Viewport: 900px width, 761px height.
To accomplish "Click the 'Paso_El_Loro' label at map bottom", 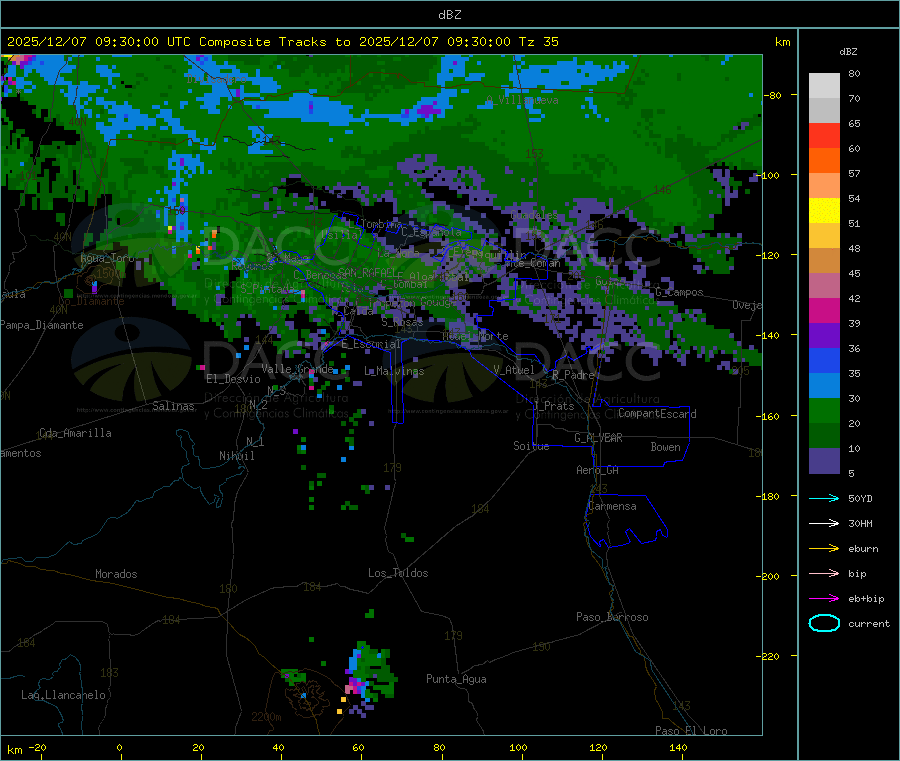I will (x=692, y=731).
